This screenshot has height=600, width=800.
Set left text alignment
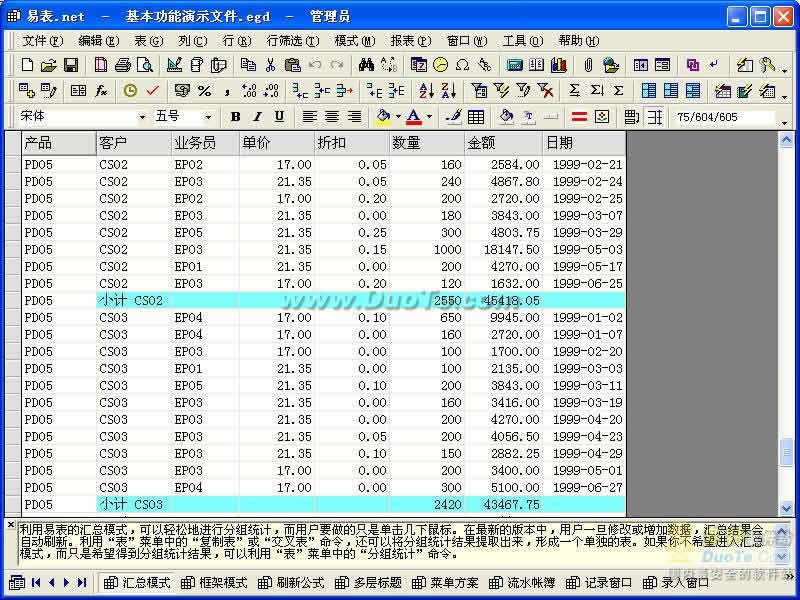[309, 117]
